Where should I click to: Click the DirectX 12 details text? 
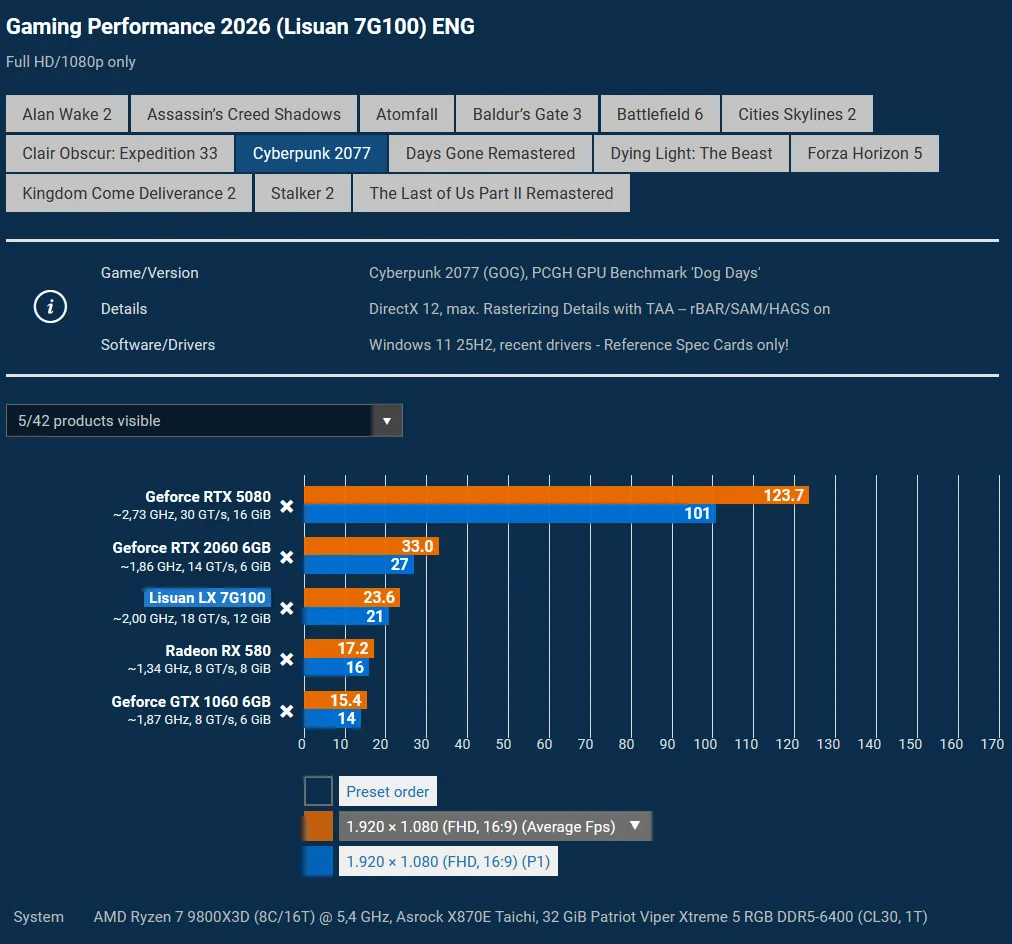point(600,309)
